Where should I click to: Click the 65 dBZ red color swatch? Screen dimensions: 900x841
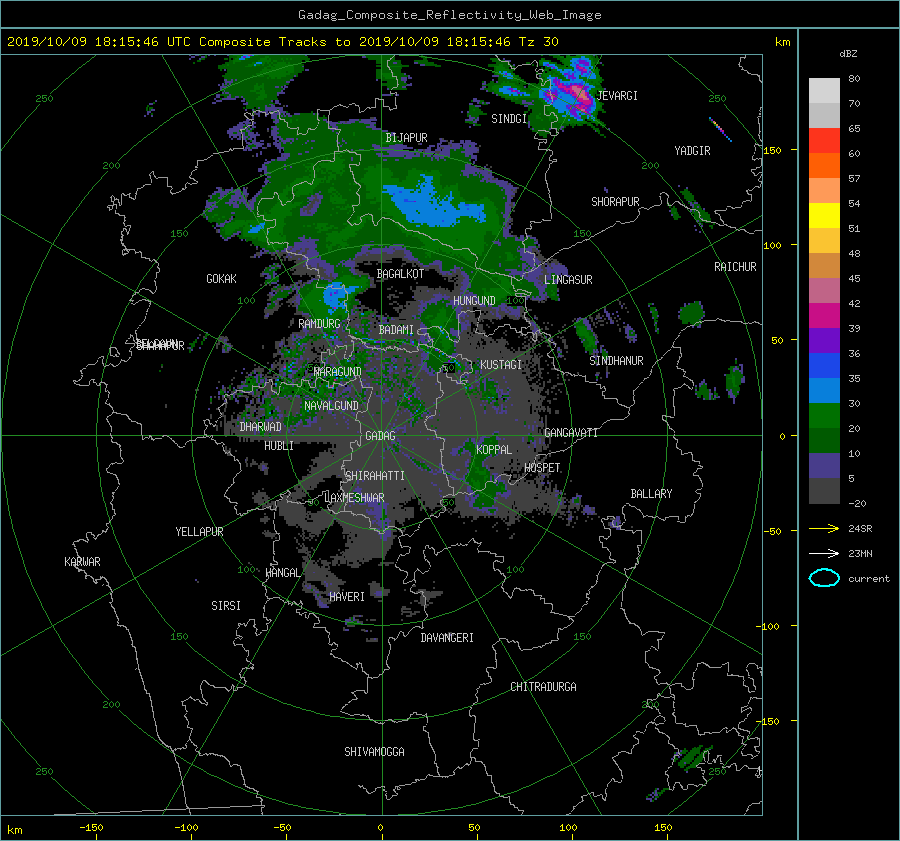coord(824,140)
